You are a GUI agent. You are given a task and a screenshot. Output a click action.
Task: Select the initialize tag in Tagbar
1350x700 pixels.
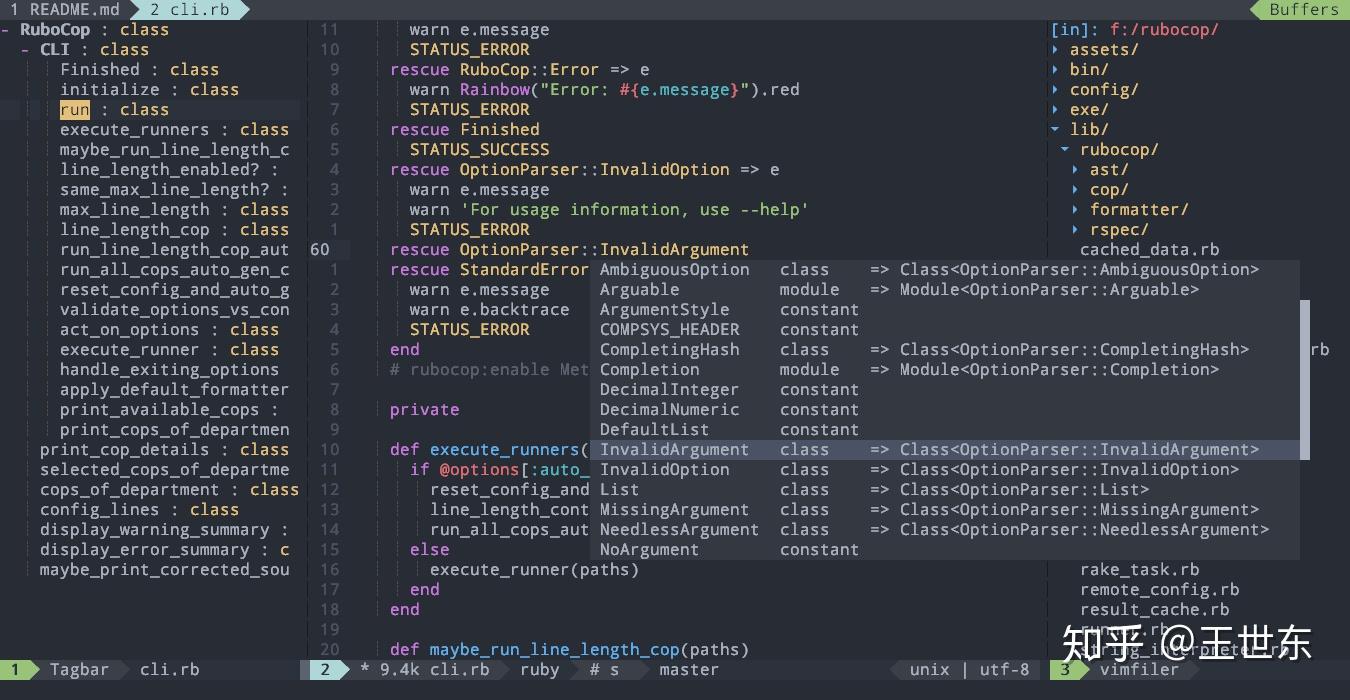[110, 90]
